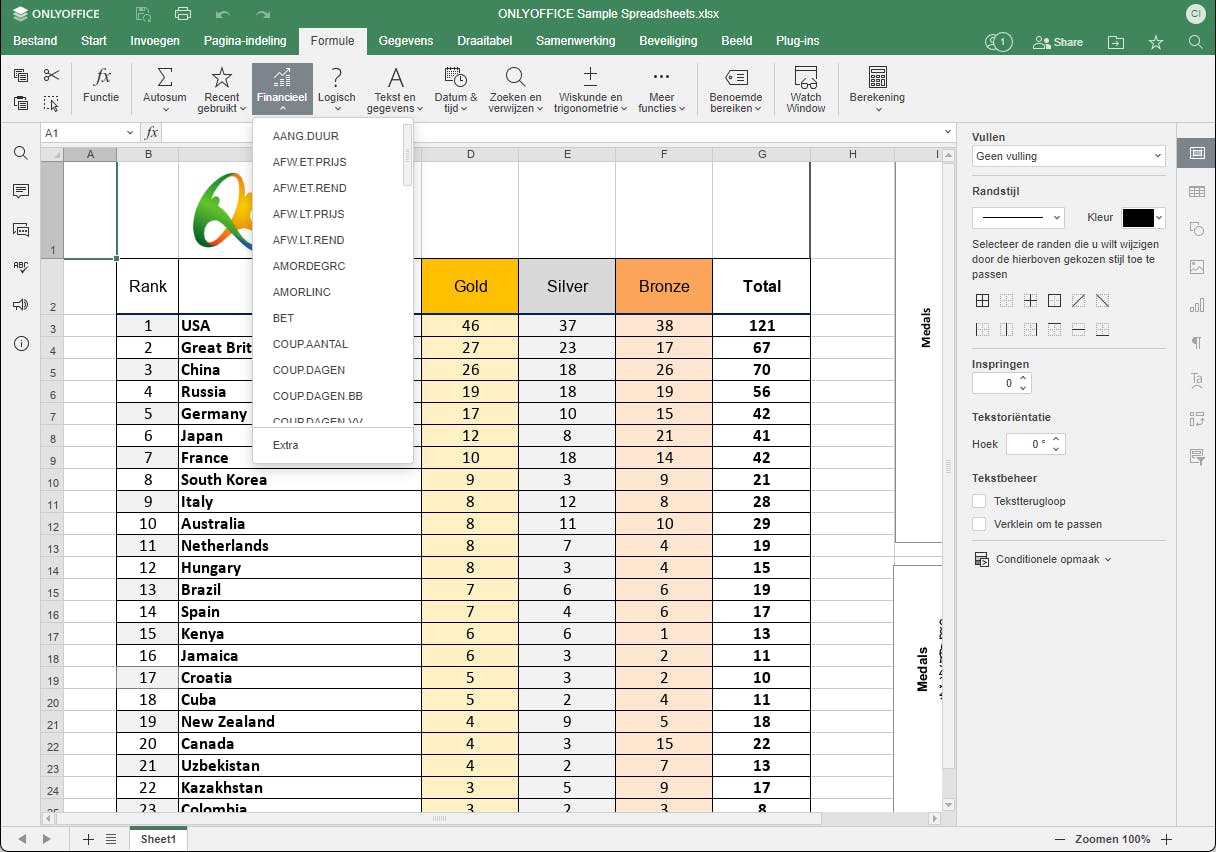Switch to the Gegevens tab

[x=406, y=41]
